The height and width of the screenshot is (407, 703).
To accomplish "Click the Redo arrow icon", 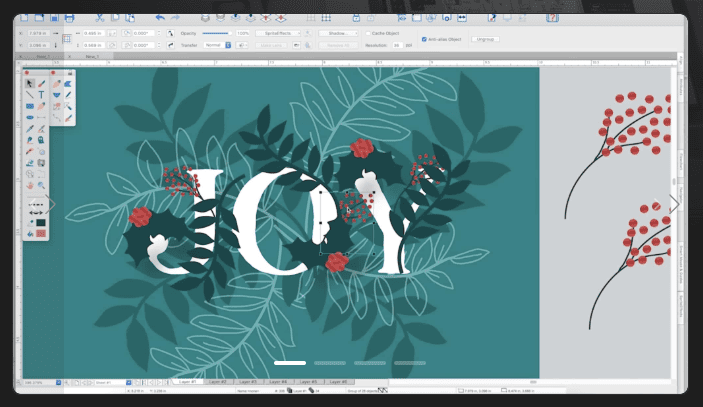I will (175, 18).
